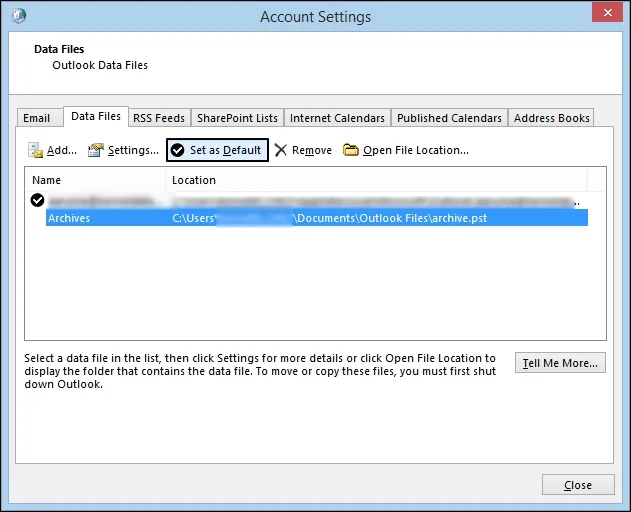Select the Address Books tab
631x512 pixels.
(551, 118)
